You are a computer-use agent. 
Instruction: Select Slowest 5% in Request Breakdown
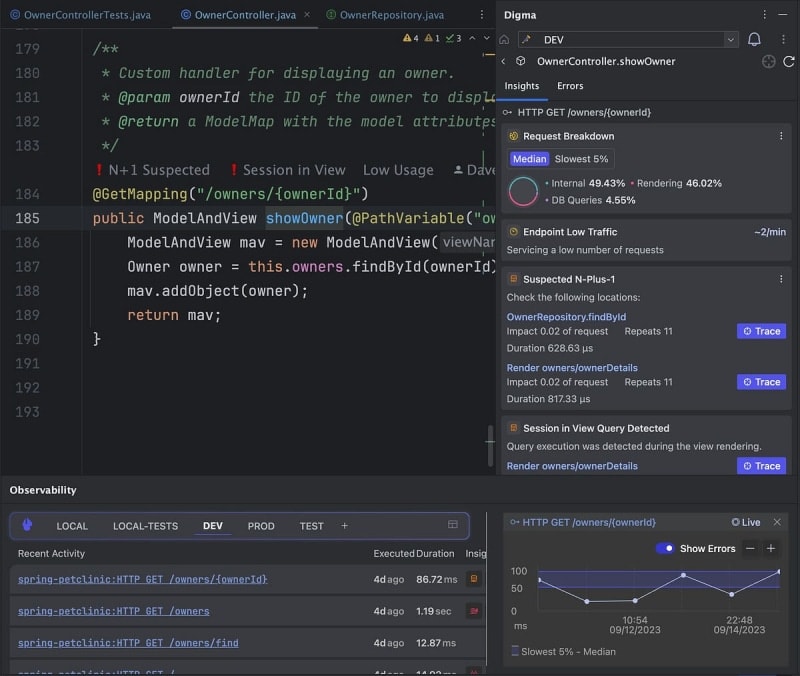[x=581, y=159]
